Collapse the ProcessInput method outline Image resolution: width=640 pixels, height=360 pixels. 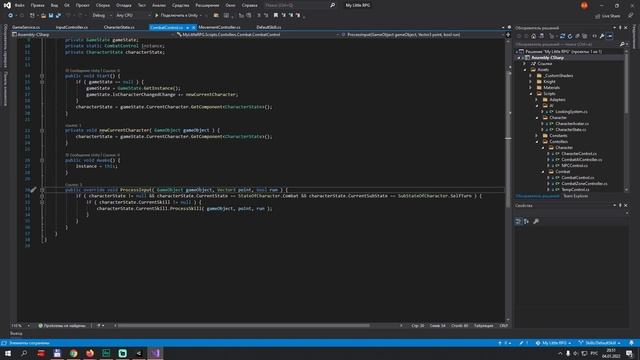42,190
